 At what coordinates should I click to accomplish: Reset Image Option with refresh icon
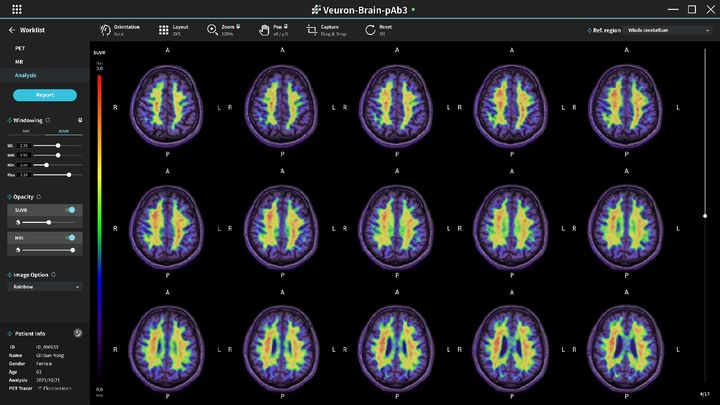tap(53, 275)
